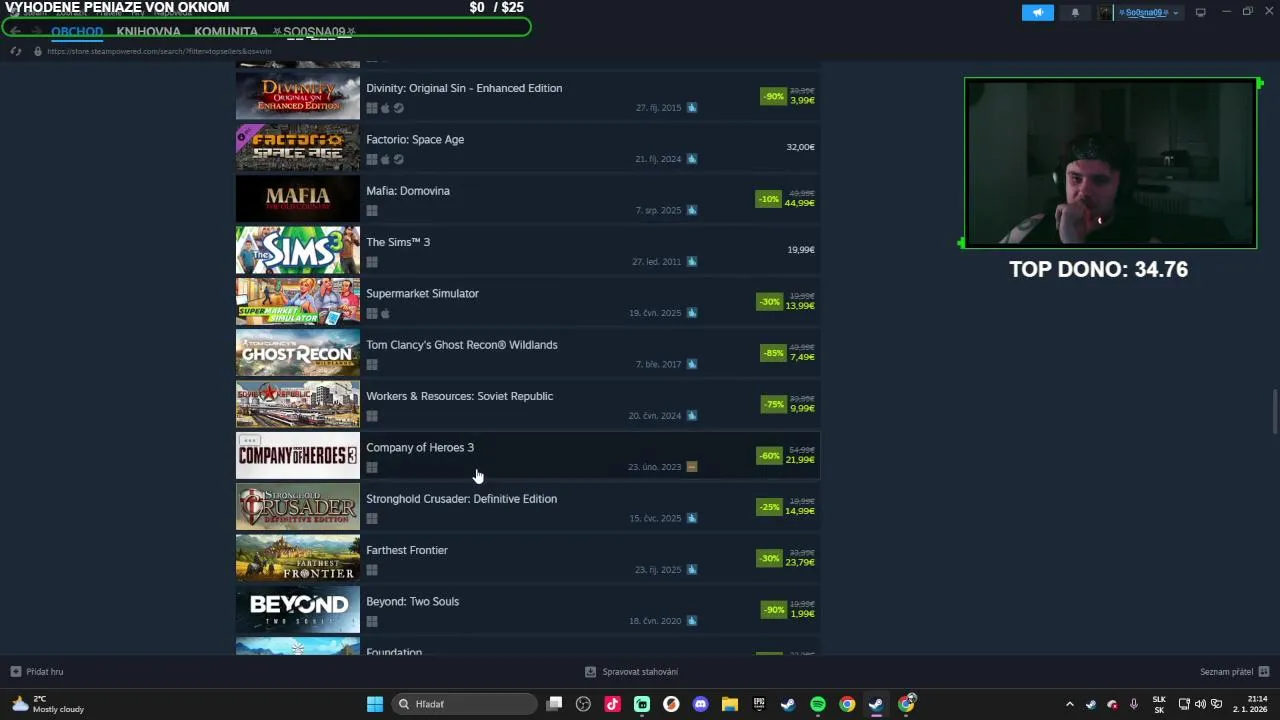Click Windows platform icon under Company of Heroes 3
This screenshot has height=720, width=1280.
pos(372,467)
